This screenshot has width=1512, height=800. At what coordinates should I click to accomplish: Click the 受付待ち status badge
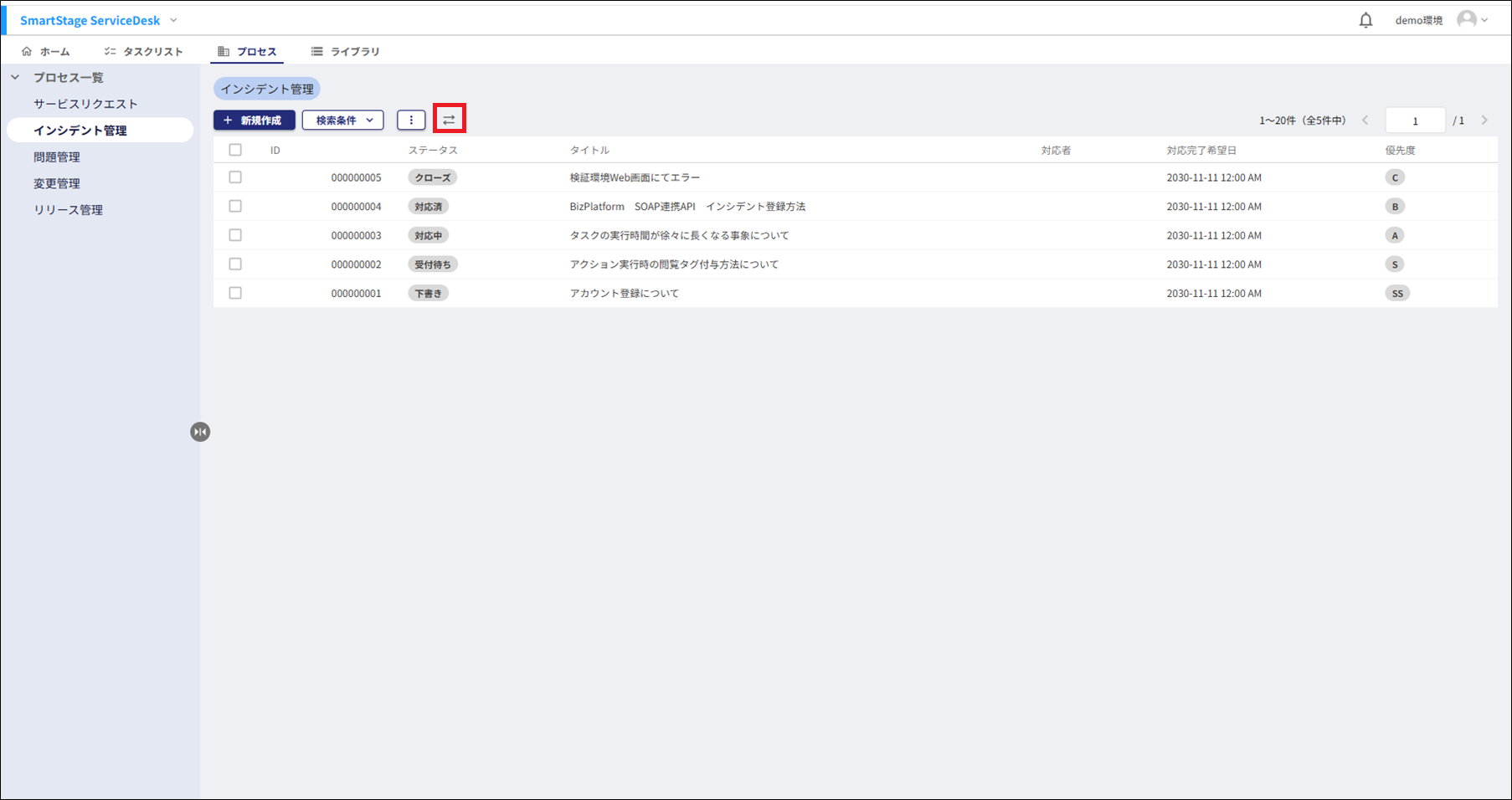click(433, 264)
